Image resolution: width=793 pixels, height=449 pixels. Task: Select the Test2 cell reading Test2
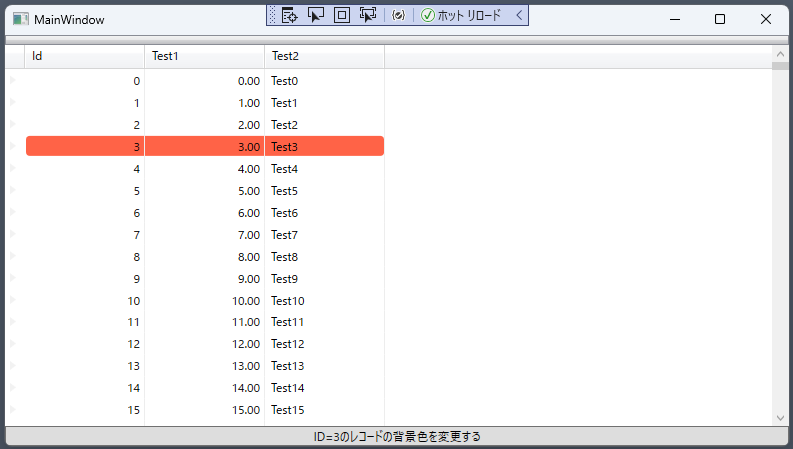click(324, 125)
